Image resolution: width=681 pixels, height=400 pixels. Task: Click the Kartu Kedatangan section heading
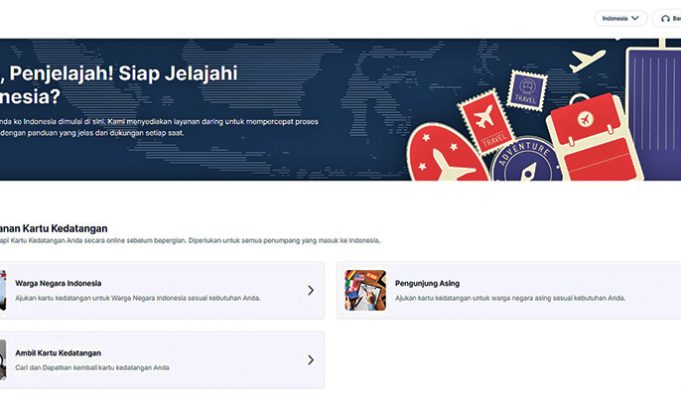pyautogui.click(x=55, y=228)
